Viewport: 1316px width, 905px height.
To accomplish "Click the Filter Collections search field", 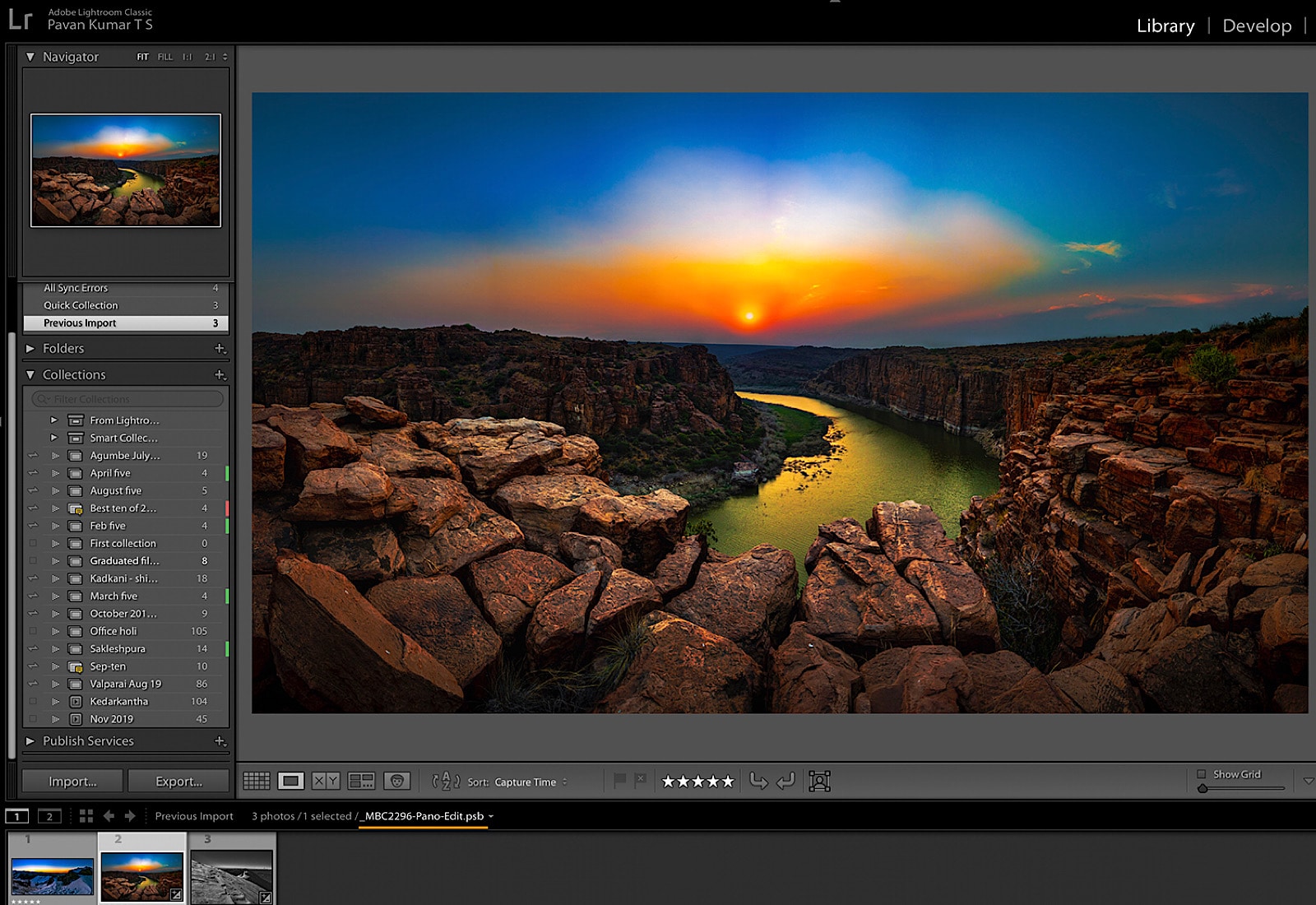I will (x=127, y=399).
